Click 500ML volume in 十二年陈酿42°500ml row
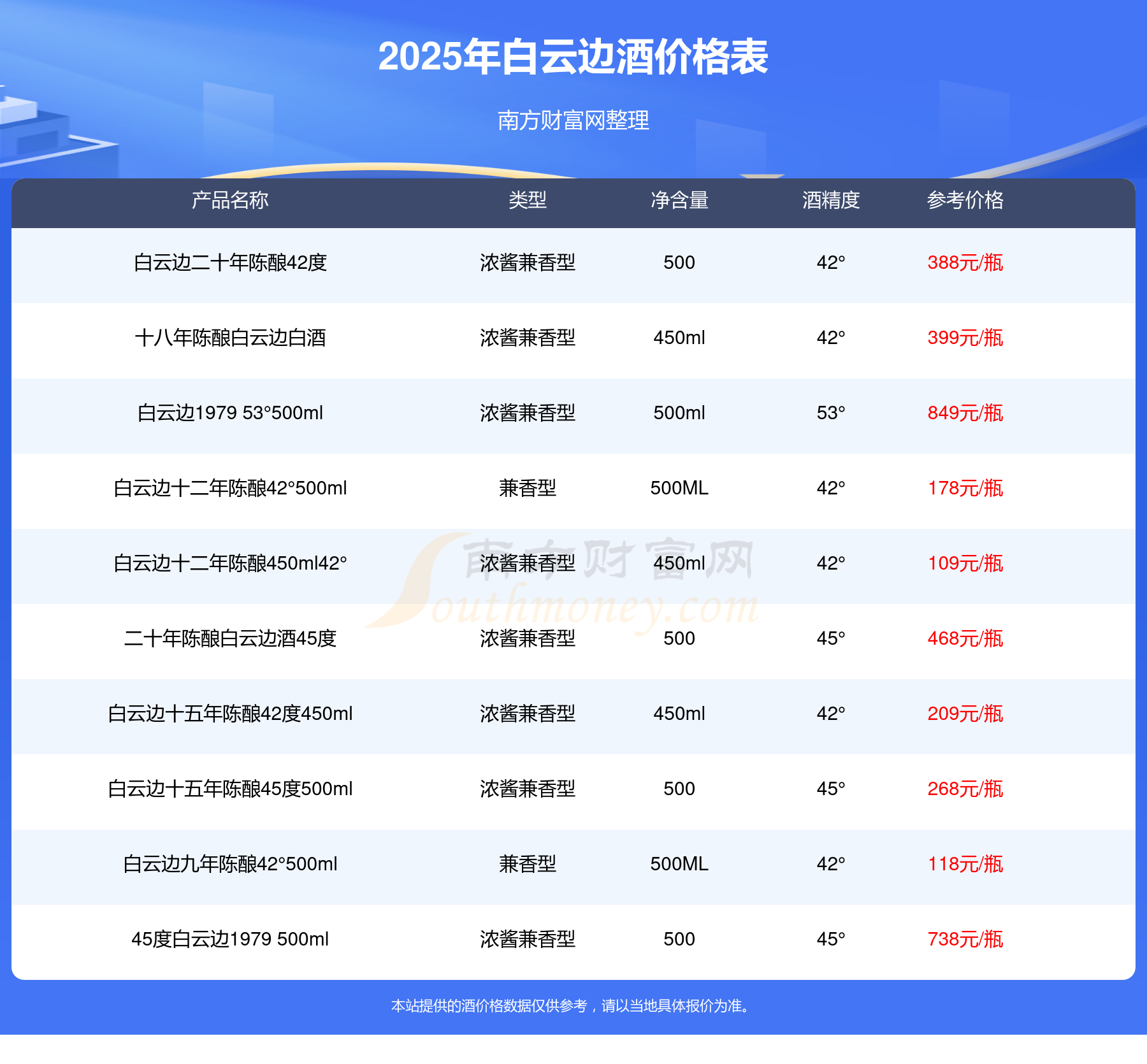1147x1064 pixels. (679, 488)
